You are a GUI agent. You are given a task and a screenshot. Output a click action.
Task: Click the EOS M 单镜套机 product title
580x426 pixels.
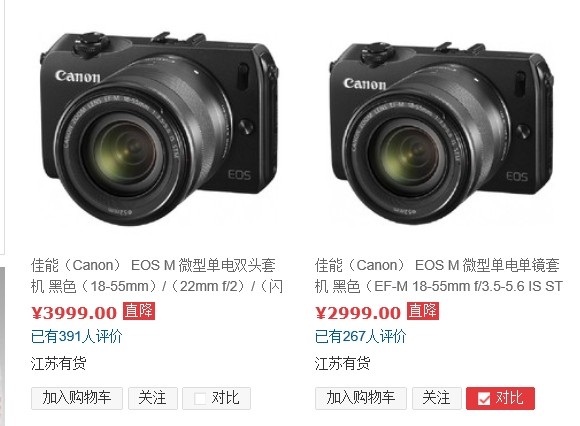[x=439, y=275]
